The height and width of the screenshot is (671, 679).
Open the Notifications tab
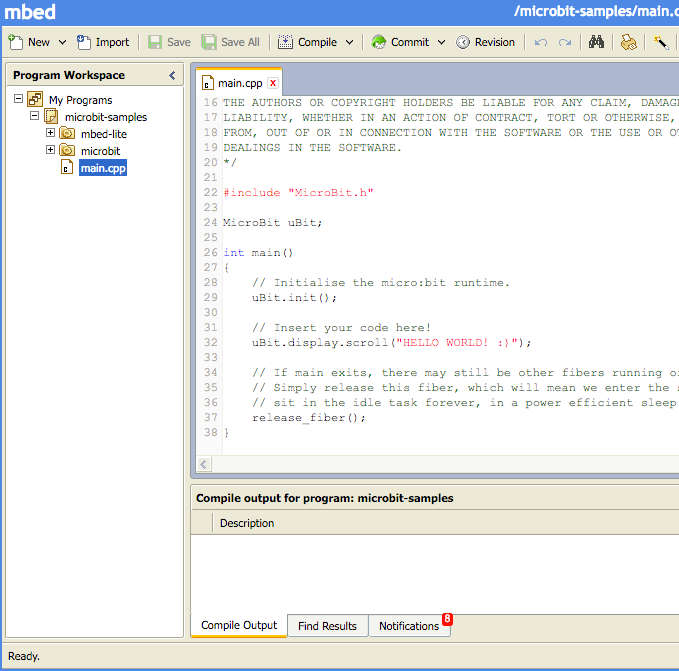(x=409, y=626)
